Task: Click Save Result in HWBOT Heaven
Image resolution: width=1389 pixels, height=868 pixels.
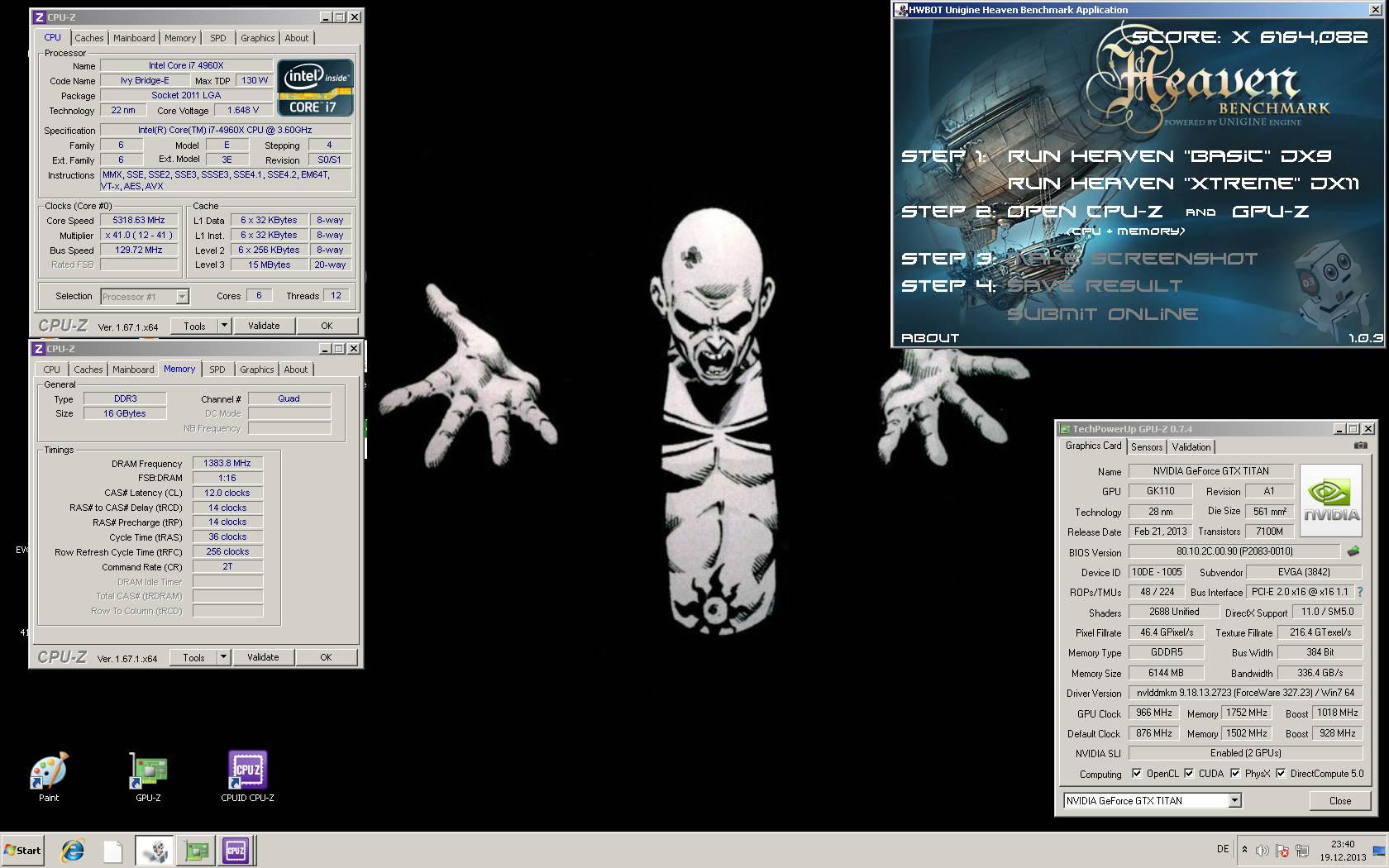Action: pos(1095,286)
